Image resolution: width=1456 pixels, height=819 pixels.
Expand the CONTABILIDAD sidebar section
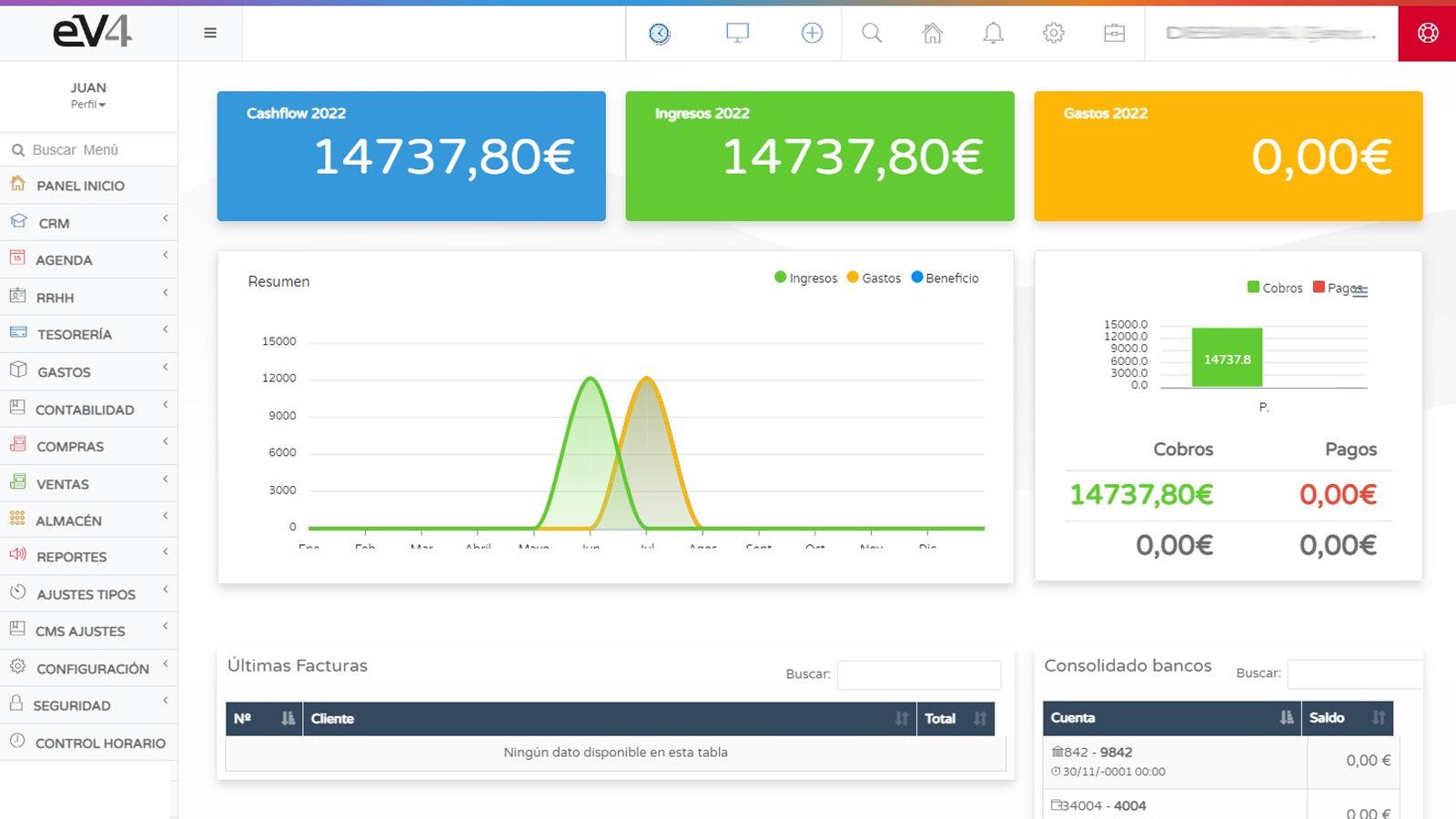click(85, 410)
